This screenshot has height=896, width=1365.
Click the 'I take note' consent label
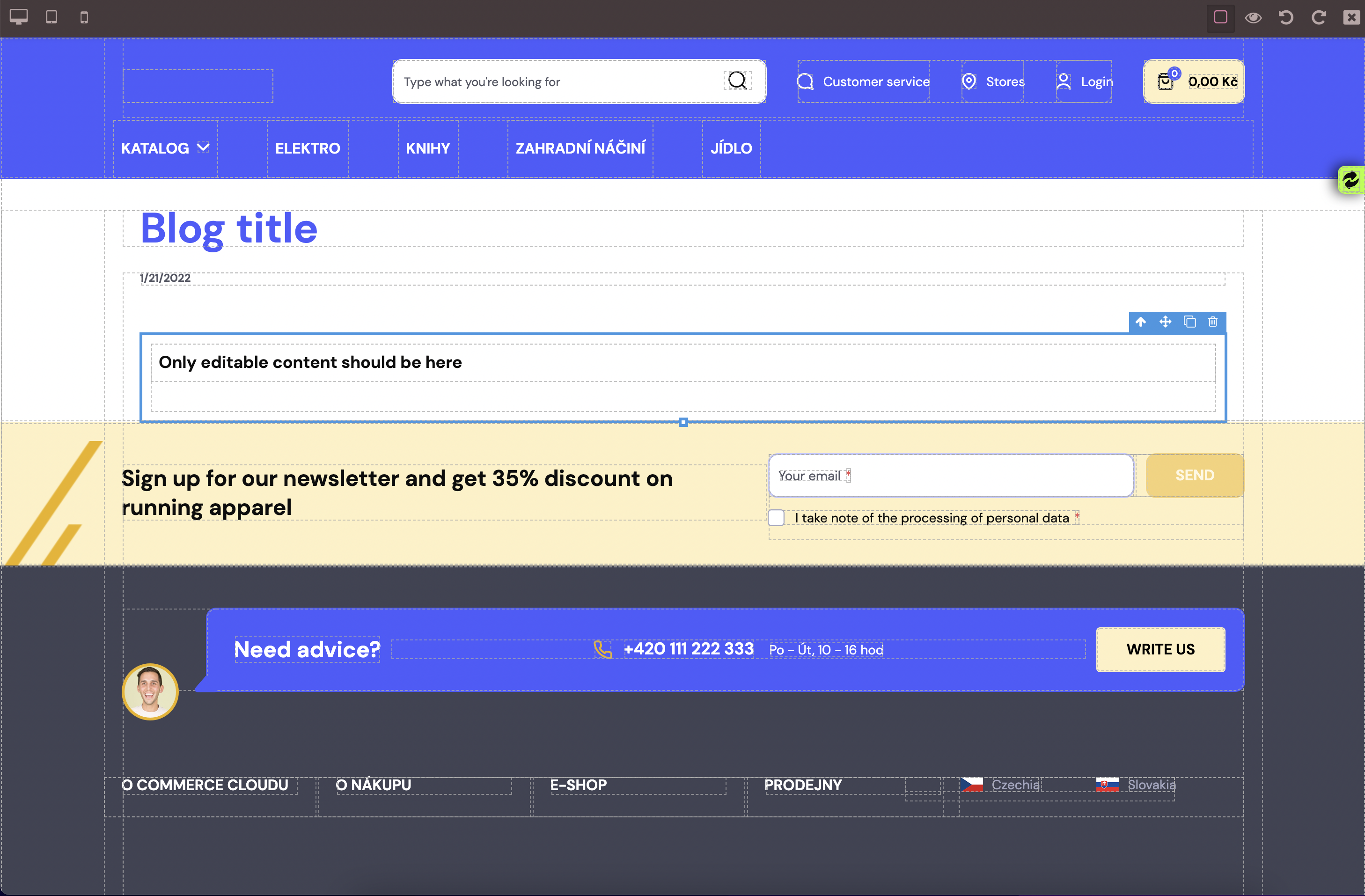932,518
